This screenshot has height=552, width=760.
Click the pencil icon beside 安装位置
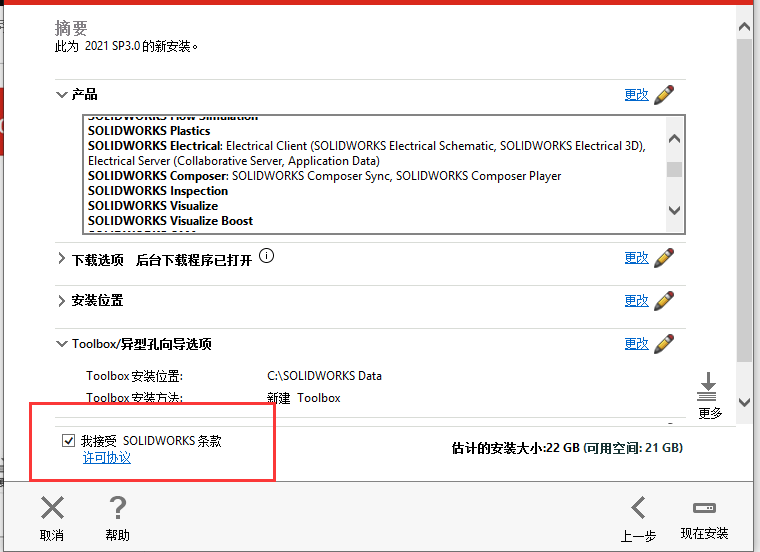pyautogui.click(x=664, y=300)
